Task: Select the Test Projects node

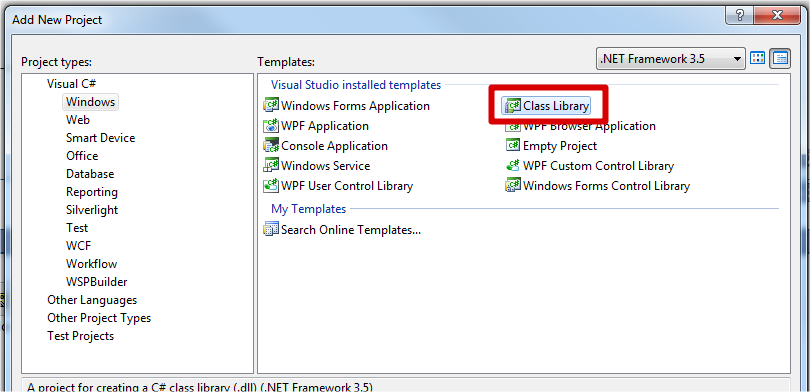Action: (x=81, y=336)
